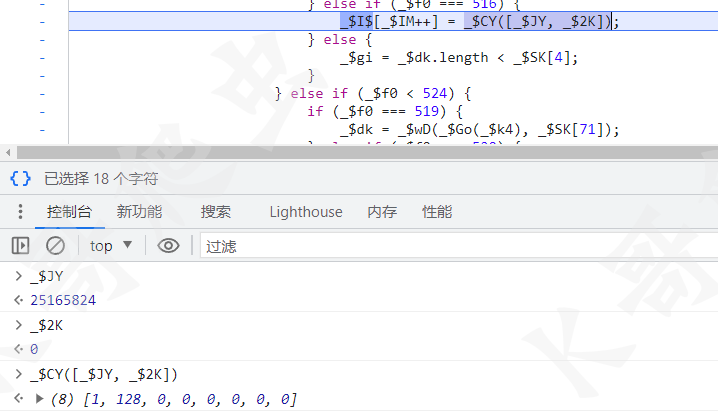Switch to the 搜索 tab

point(216,212)
